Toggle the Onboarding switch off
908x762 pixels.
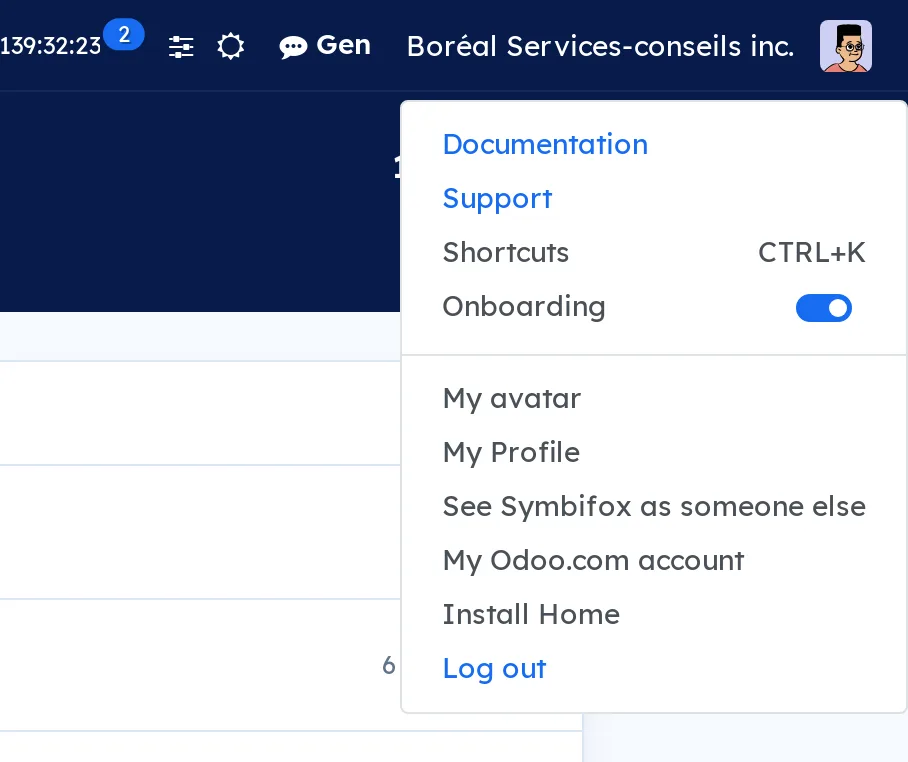pos(823,308)
